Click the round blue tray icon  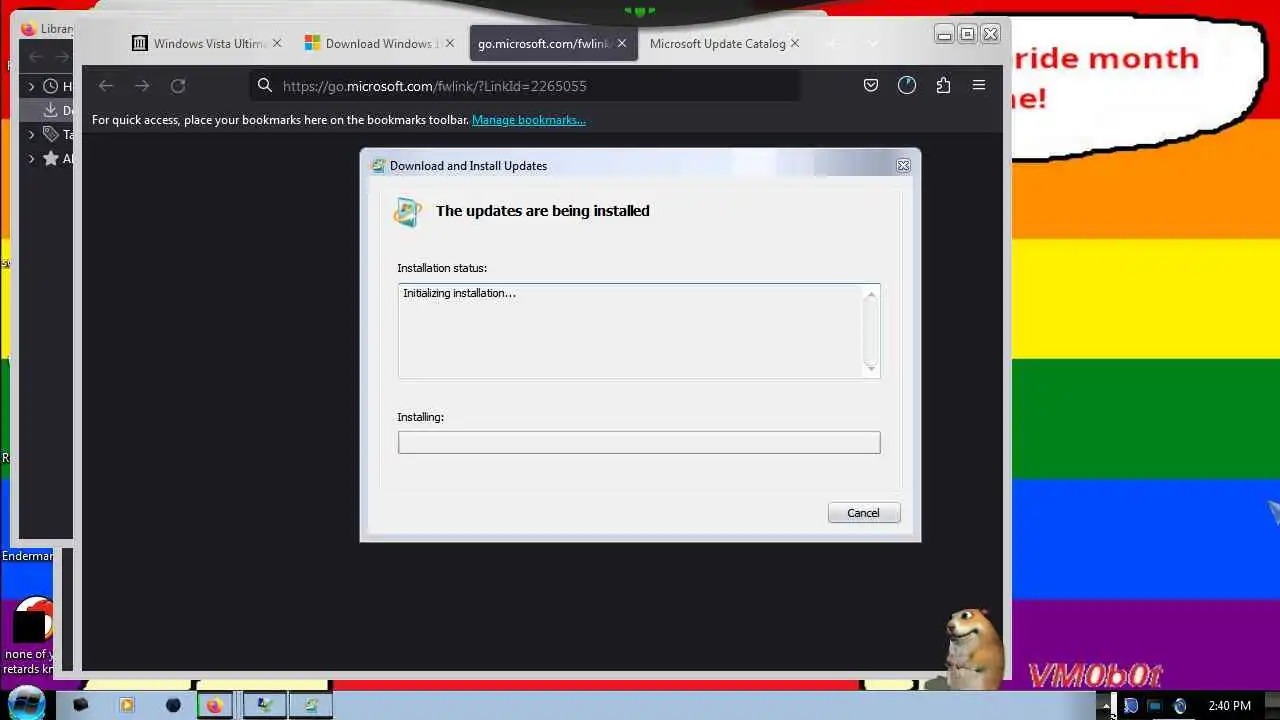(x=1179, y=706)
